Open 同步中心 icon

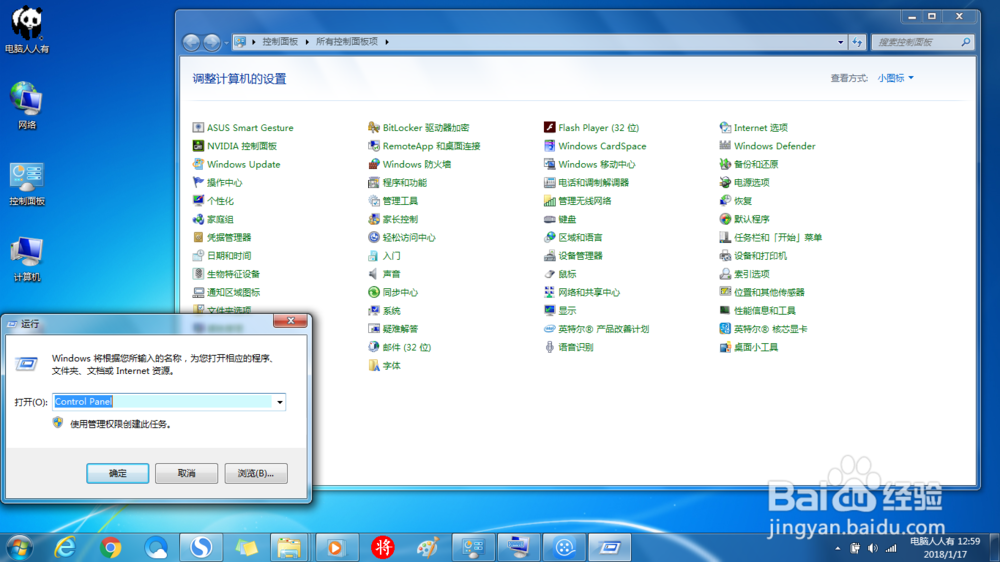click(x=374, y=292)
